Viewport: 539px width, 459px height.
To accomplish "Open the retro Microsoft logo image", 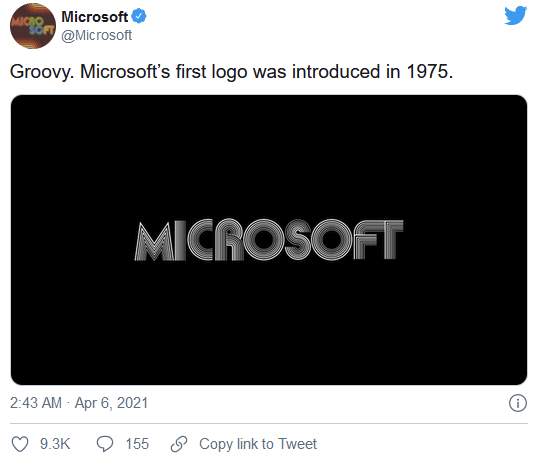I will click(269, 240).
